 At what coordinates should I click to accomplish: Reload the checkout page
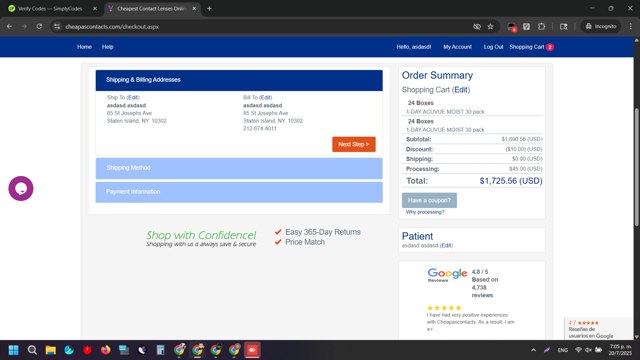[x=39, y=27]
